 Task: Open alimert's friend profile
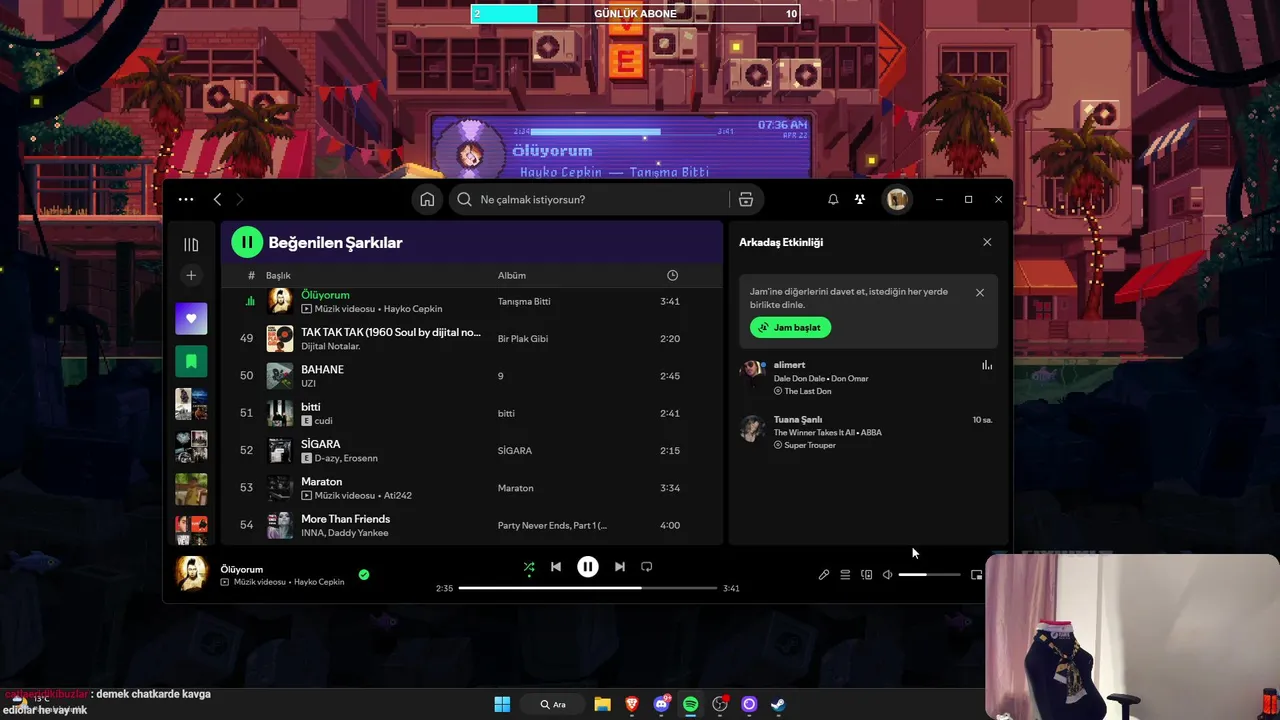pos(789,365)
